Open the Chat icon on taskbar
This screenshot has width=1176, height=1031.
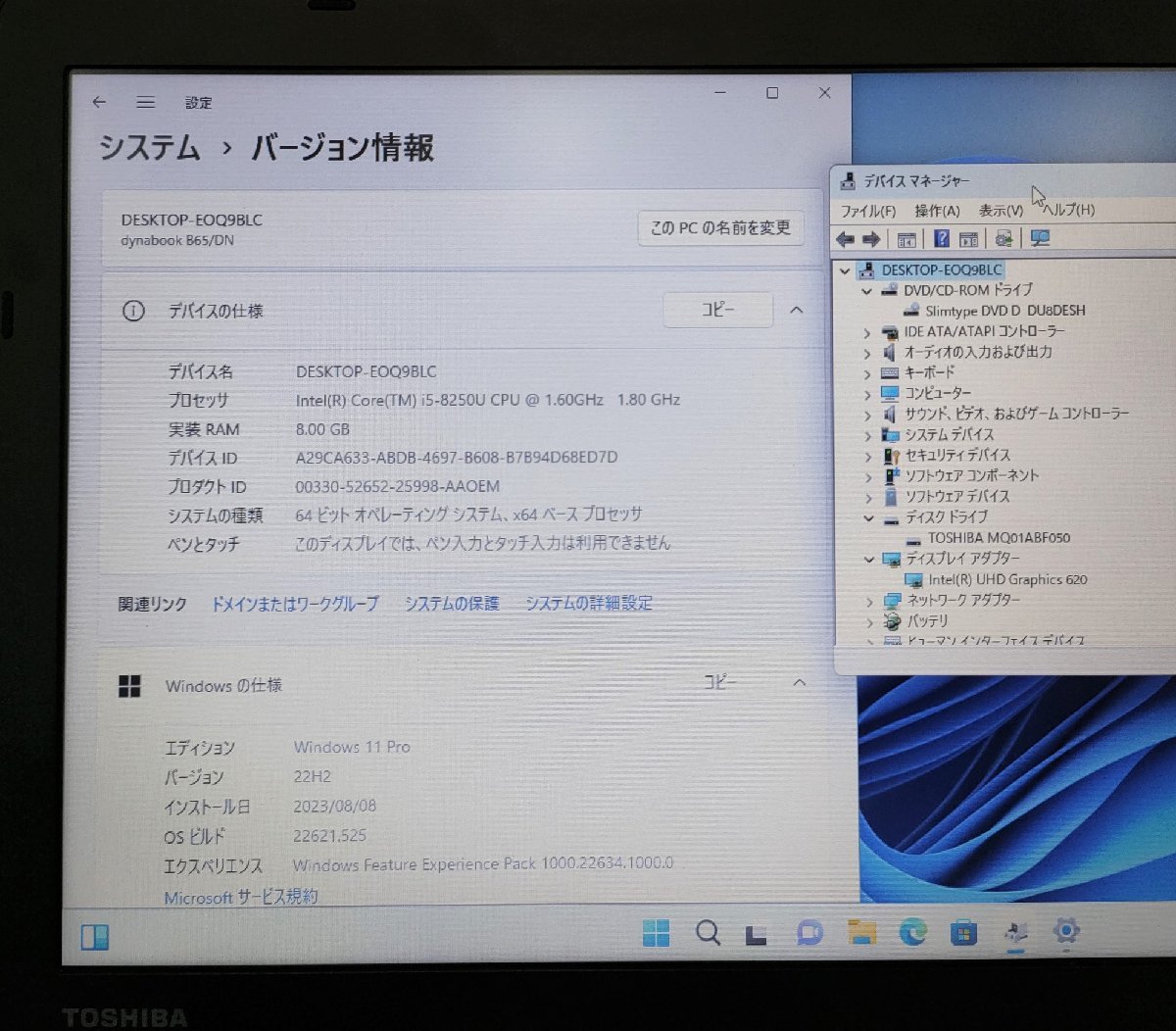point(809,932)
